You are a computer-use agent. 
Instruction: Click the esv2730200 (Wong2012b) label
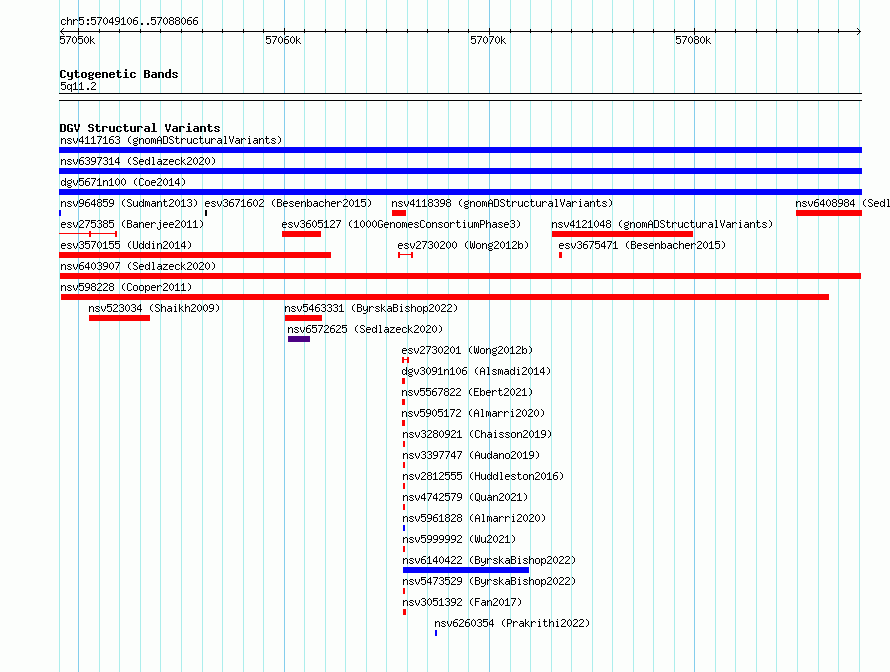[x=463, y=245]
